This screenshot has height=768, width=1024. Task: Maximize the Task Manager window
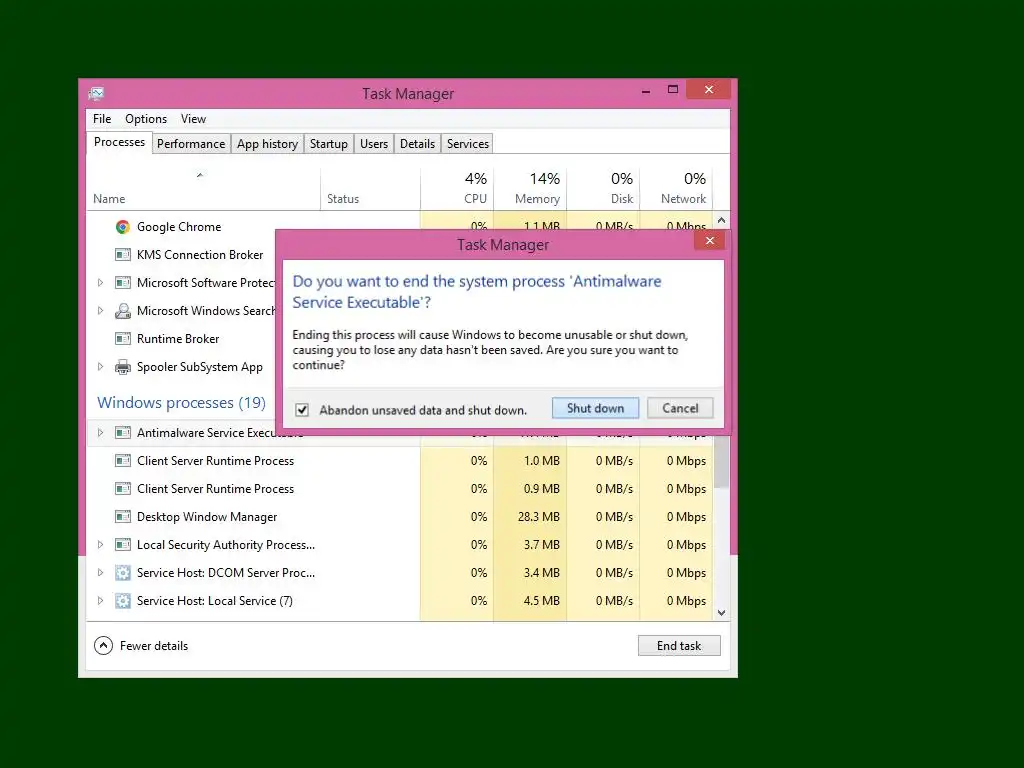(673, 89)
